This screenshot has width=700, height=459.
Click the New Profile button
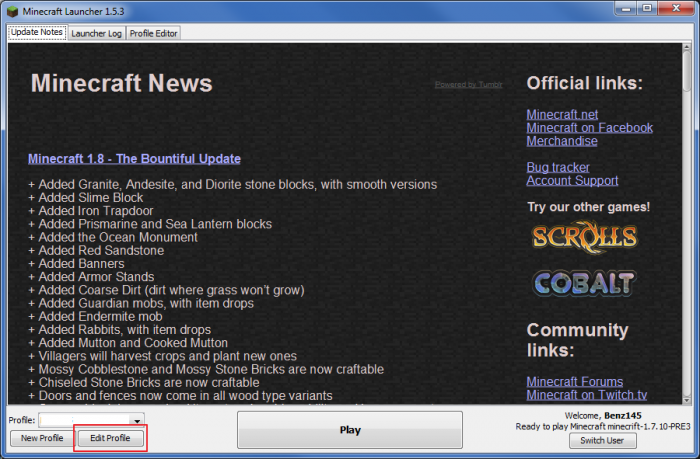coord(42,438)
